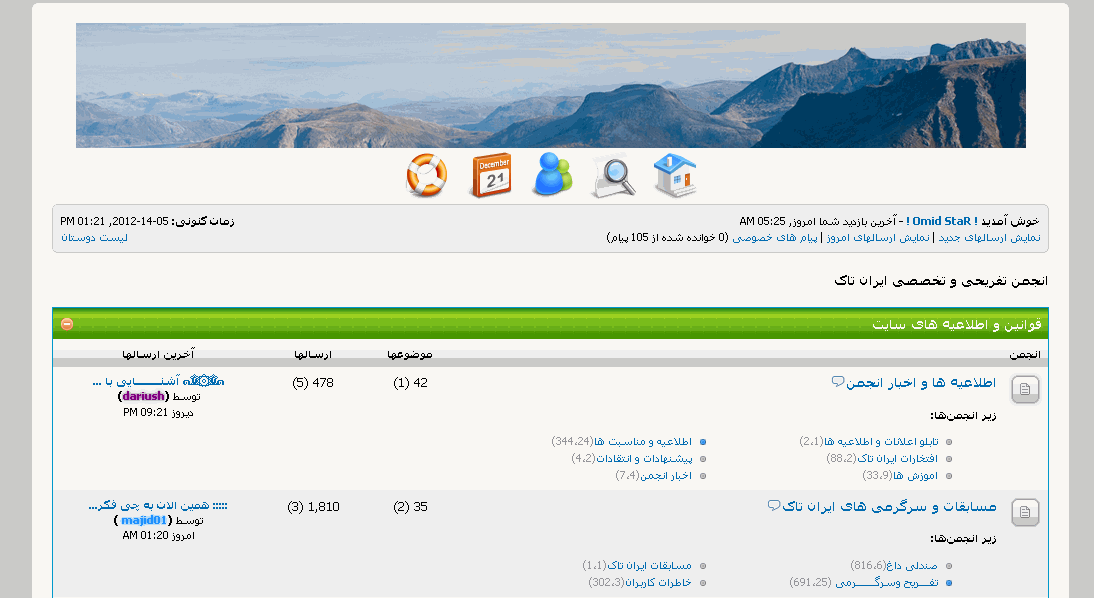
Task: Click forum status icon beside مسابقات و سرگرمی های ایران تاک
Action: pos(1025,513)
